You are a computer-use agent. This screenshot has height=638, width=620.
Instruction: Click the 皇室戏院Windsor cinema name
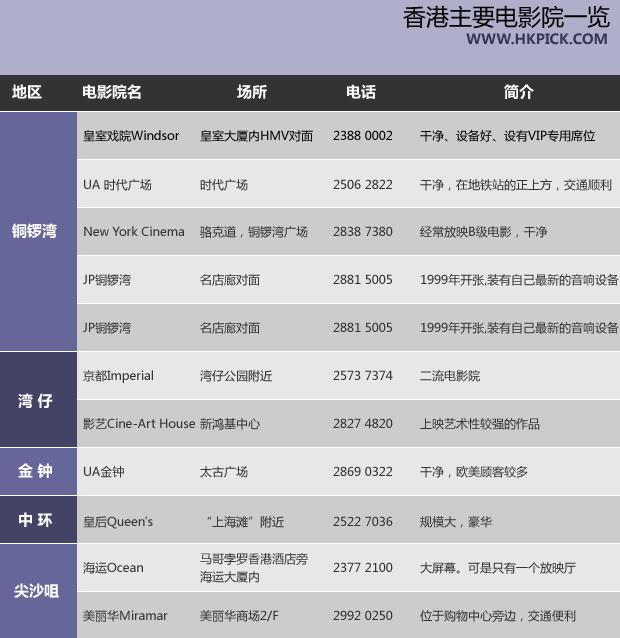(x=131, y=136)
